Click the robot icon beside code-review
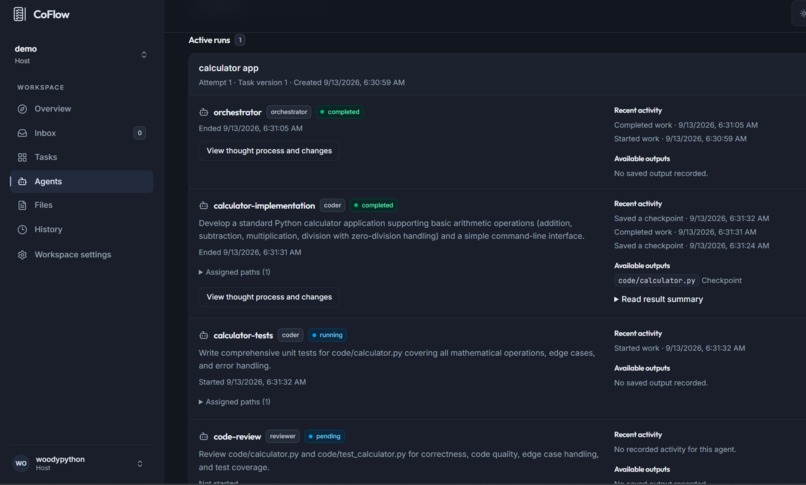This screenshot has width=806, height=485. pos(204,437)
